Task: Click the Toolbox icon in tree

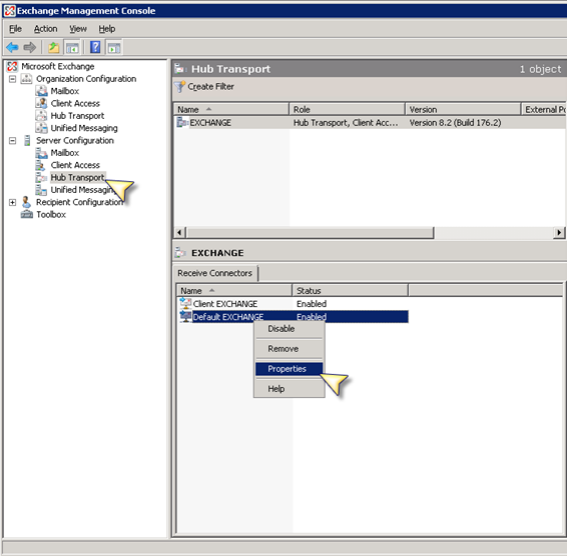Action: 27,215
